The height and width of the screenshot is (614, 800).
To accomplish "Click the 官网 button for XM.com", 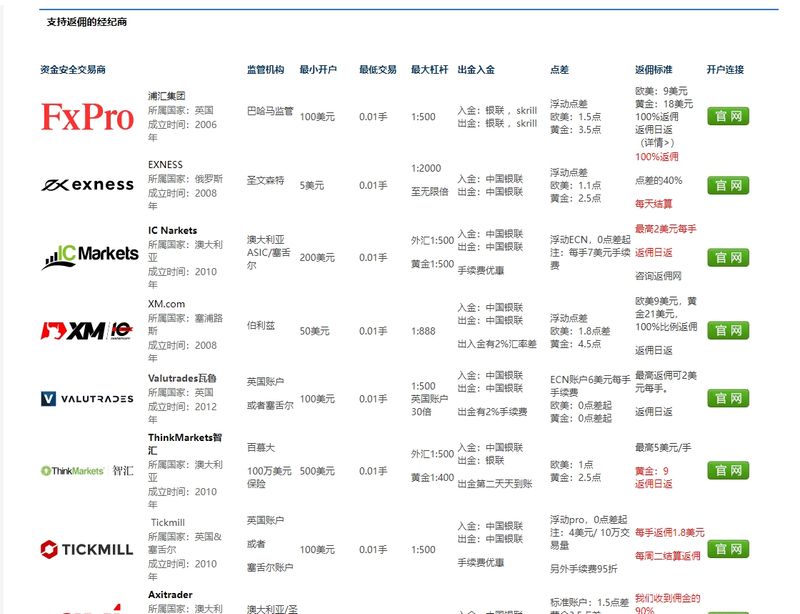I will (728, 330).
